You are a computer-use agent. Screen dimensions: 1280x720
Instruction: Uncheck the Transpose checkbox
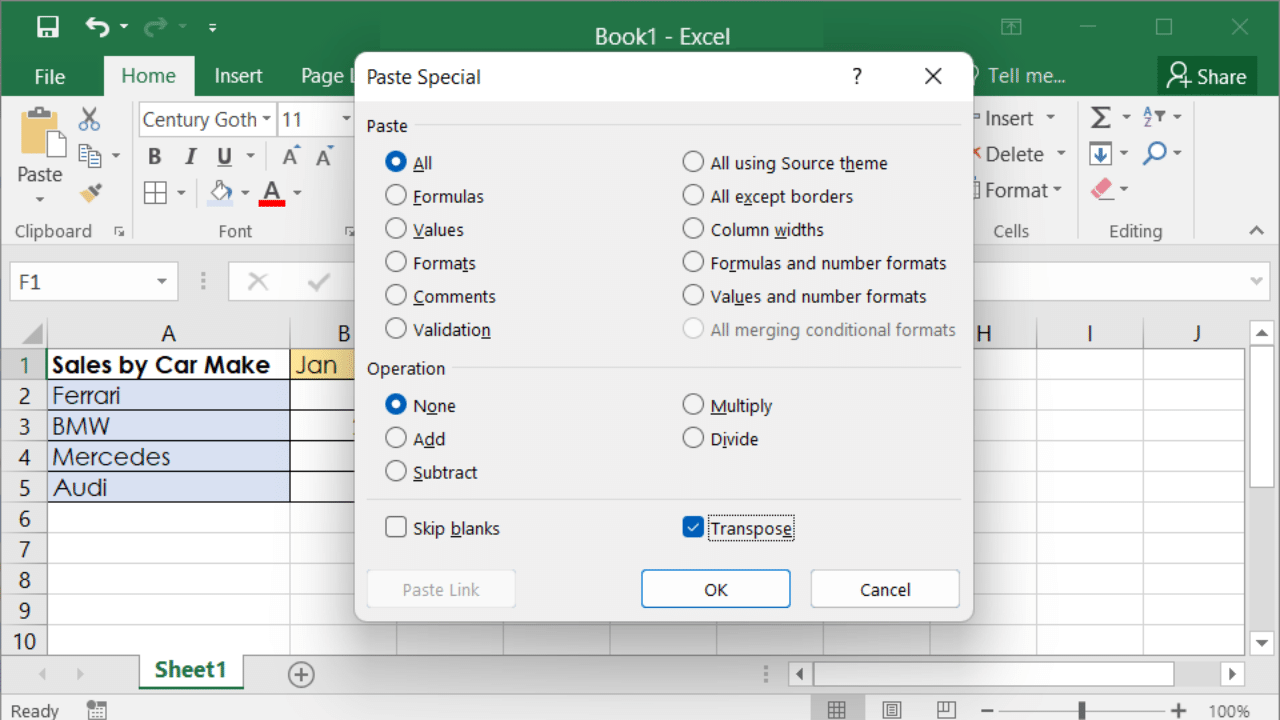[x=693, y=527]
